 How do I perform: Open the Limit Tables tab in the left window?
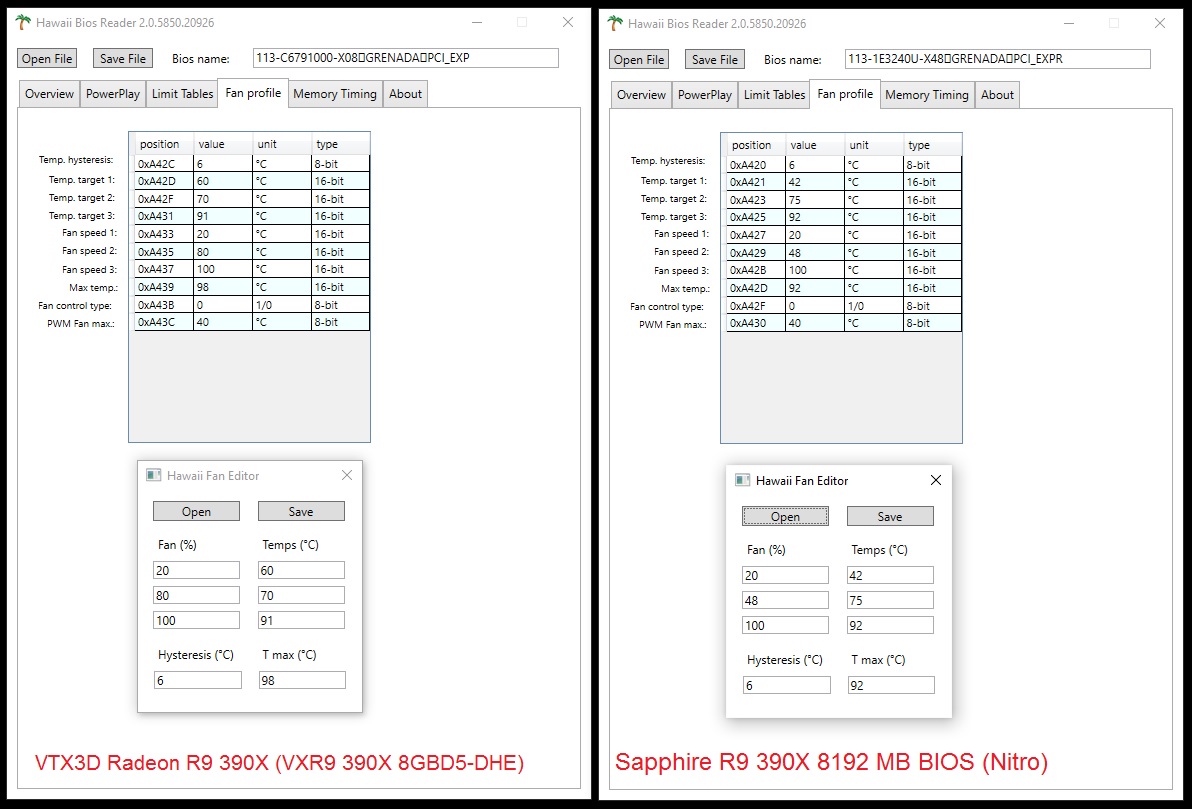coord(182,94)
